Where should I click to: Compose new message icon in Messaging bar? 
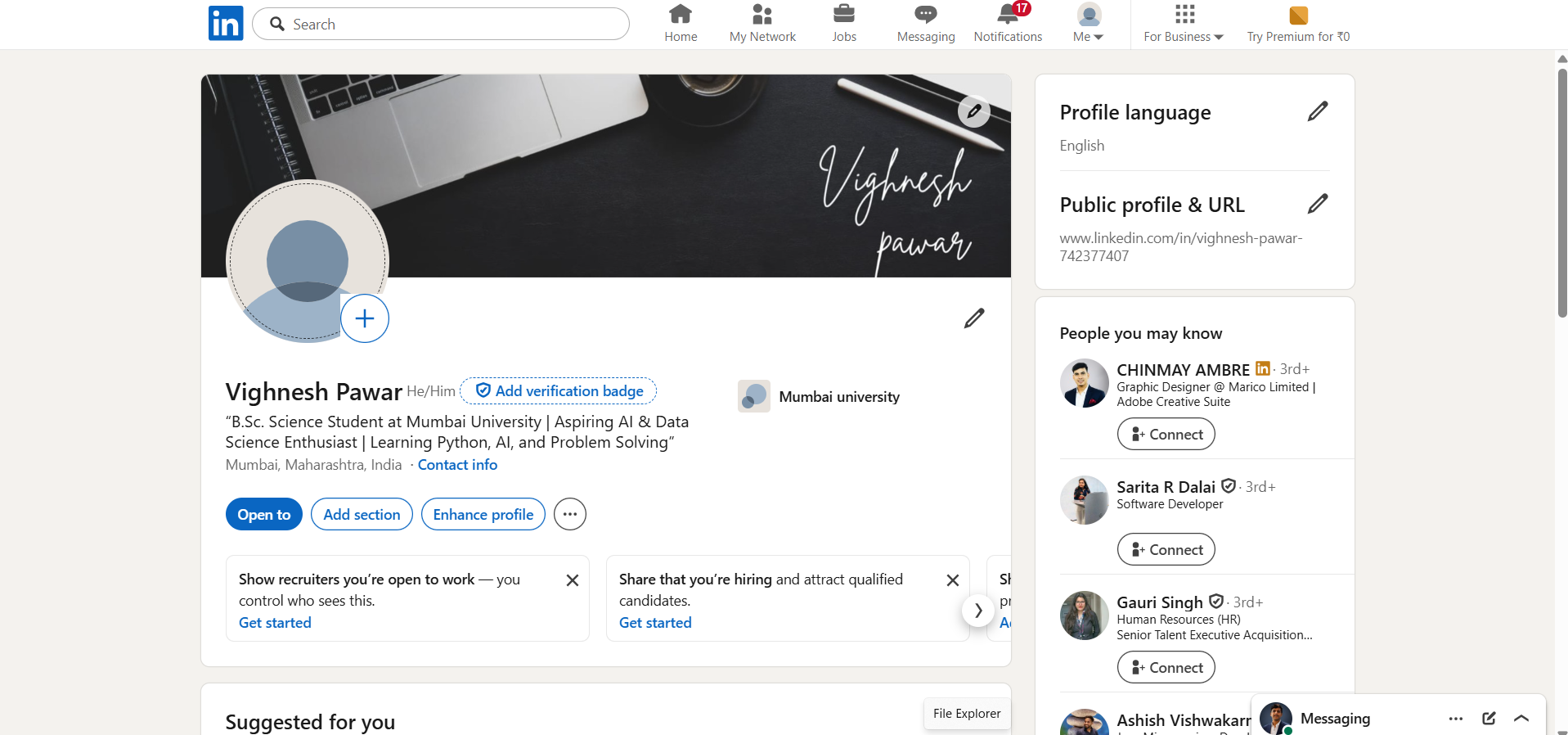coord(1489,718)
